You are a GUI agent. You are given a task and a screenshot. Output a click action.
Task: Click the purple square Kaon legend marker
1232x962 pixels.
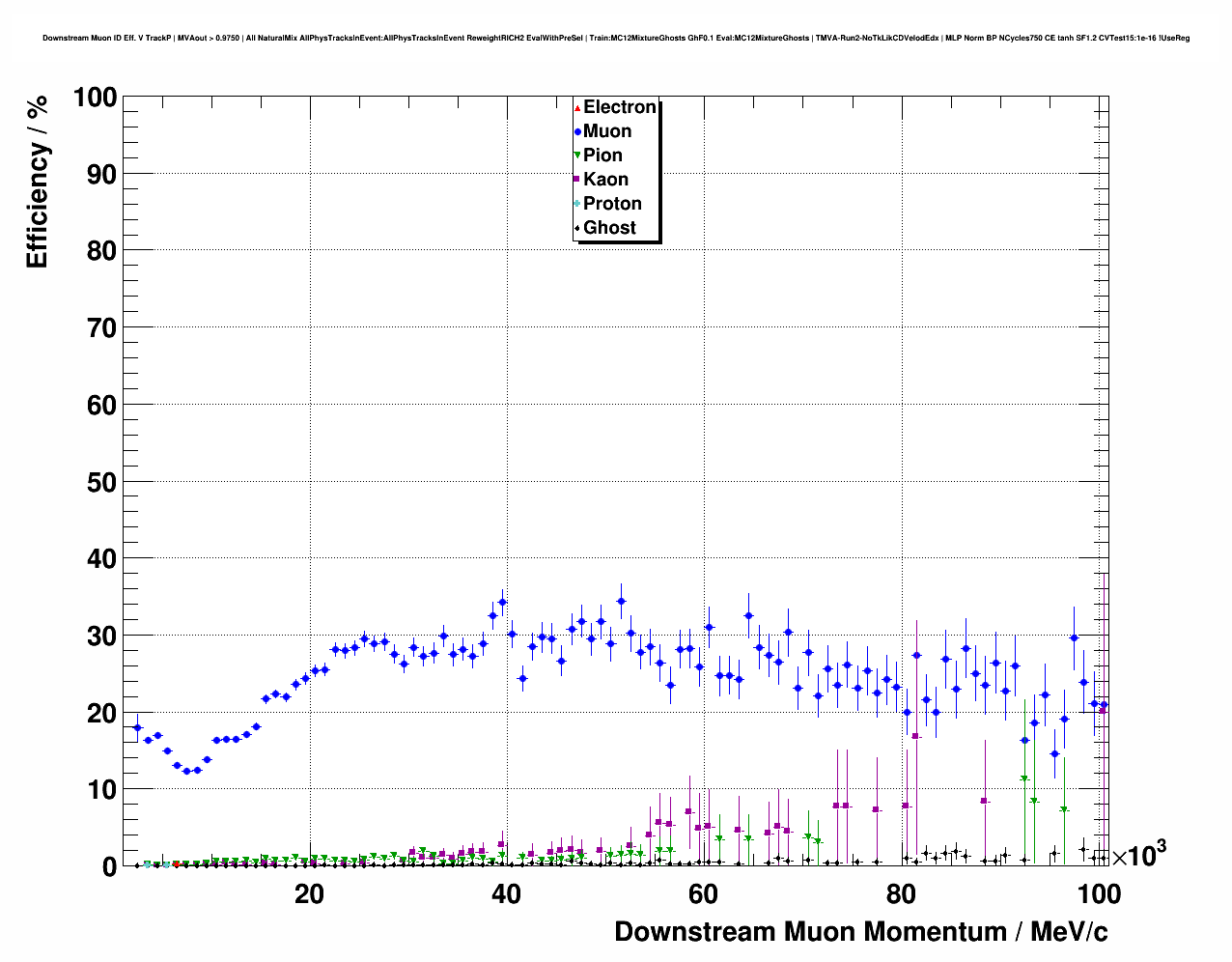pos(577,180)
